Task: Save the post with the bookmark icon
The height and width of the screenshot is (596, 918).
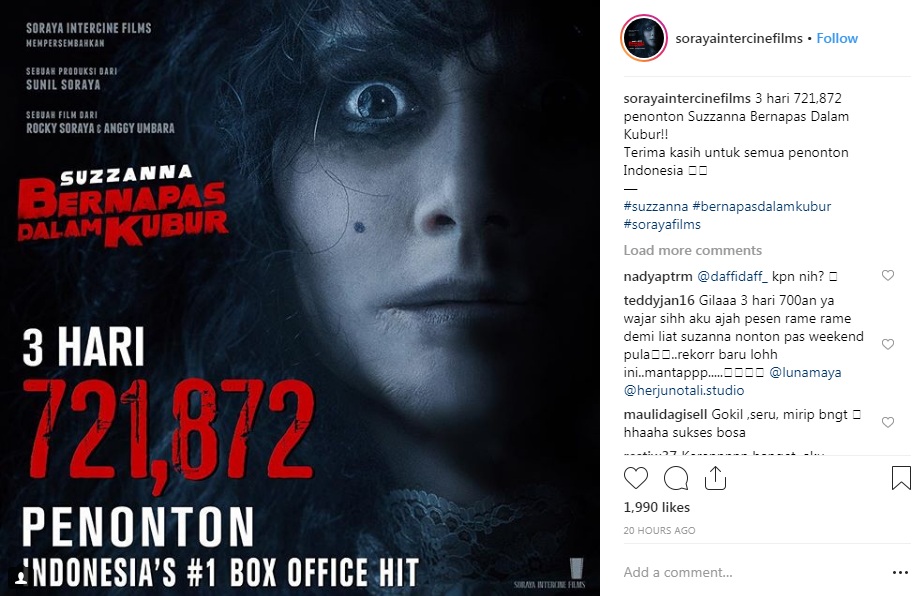Action: 901,478
